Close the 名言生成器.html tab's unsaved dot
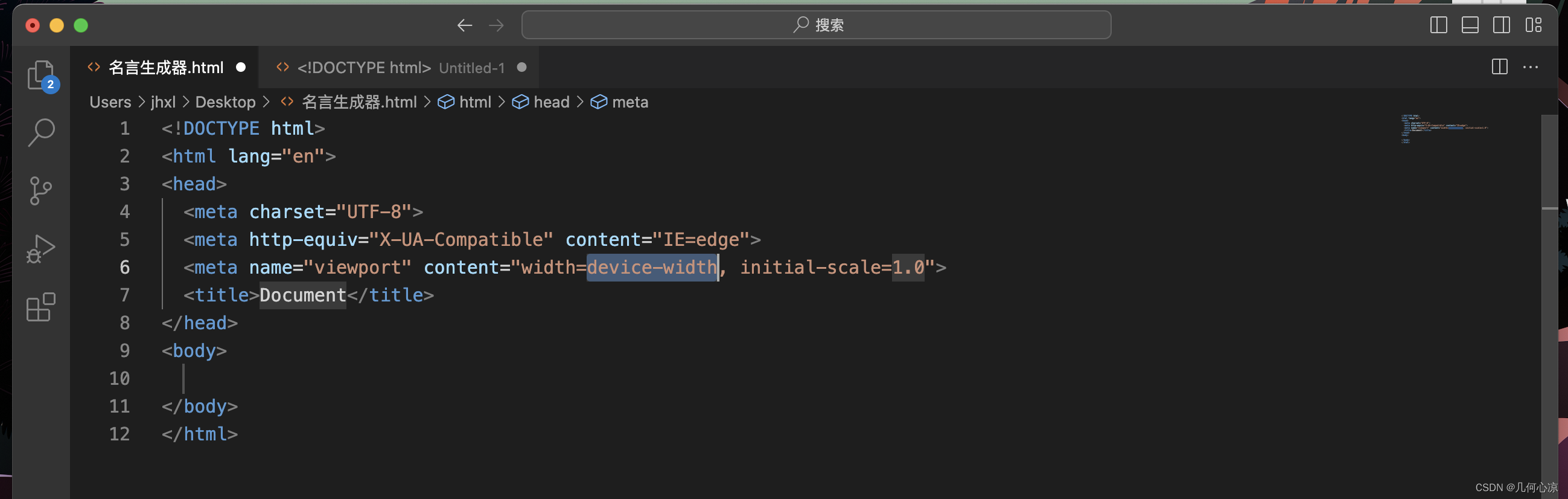Image resolution: width=1568 pixels, height=499 pixels. [x=241, y=67]
